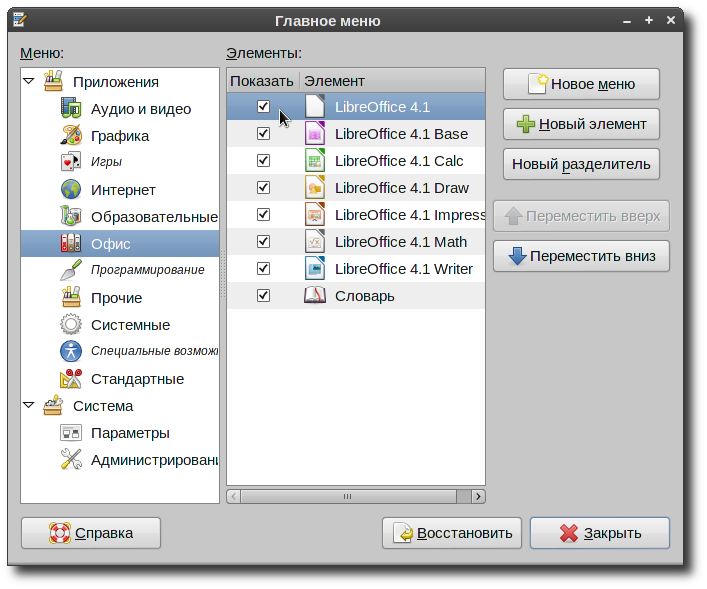Click the Словарь dictionary book icon
Viewport: 707px width, 589px height.
pyautogui.click(x=315, y=296)
